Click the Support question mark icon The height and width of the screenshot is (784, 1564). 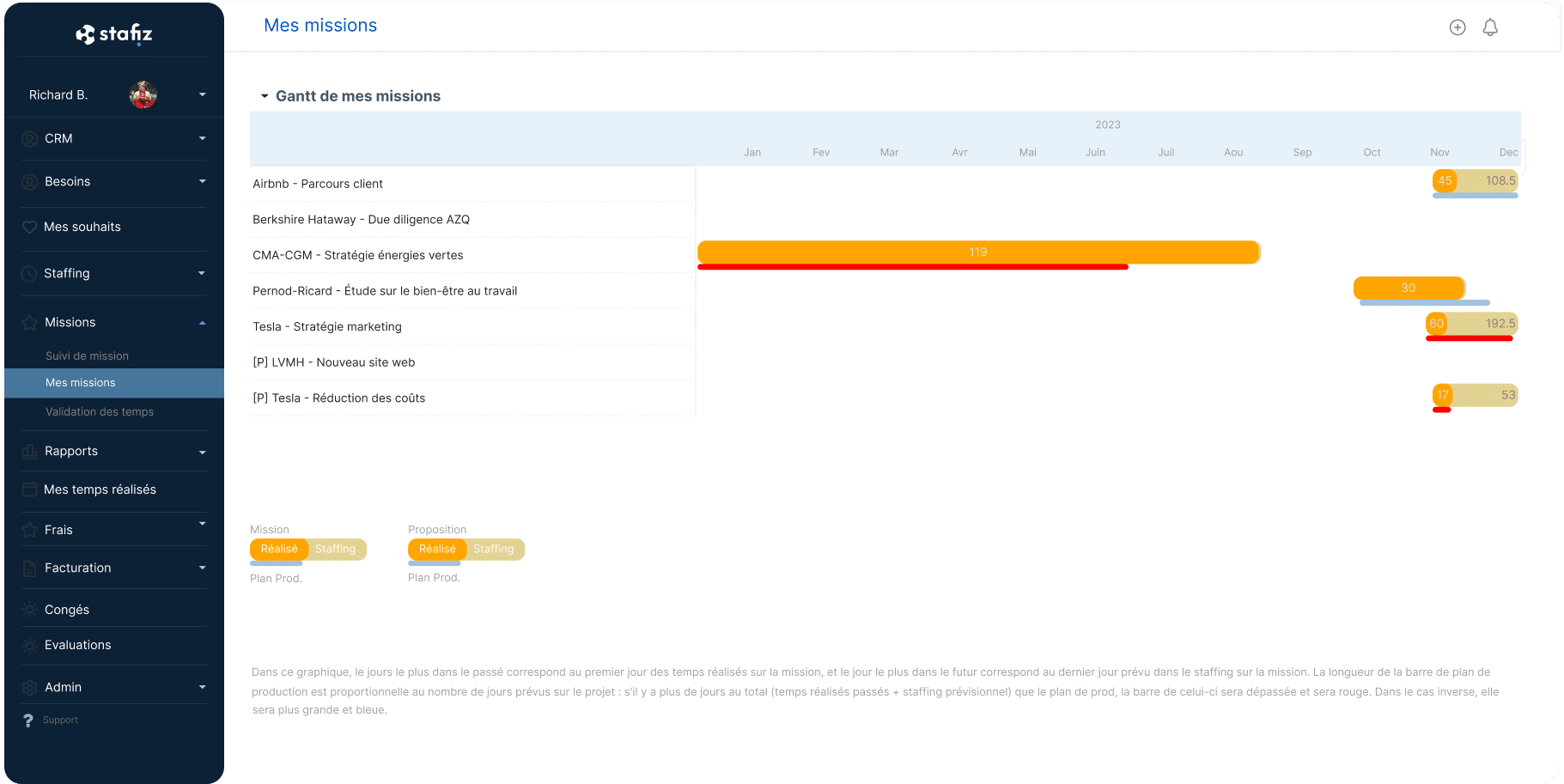[x=28, y=720]
